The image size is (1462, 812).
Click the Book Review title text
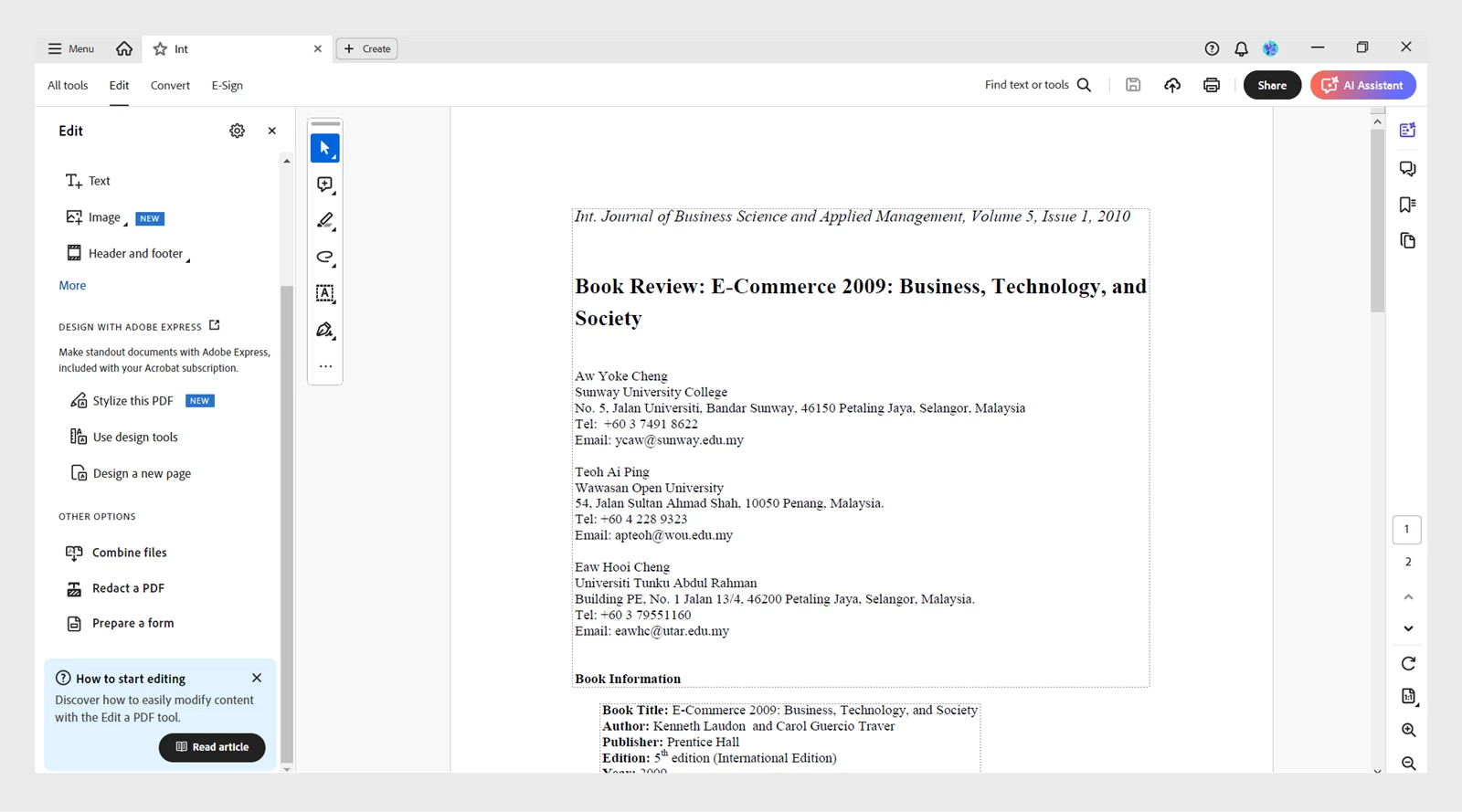pos(860,302)
